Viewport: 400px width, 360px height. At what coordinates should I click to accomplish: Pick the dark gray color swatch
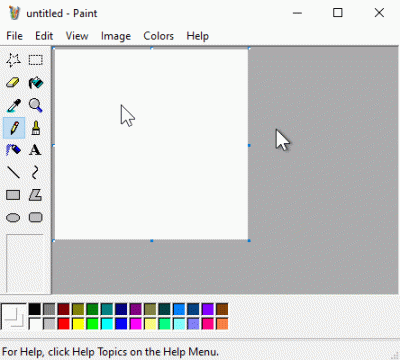49,309
